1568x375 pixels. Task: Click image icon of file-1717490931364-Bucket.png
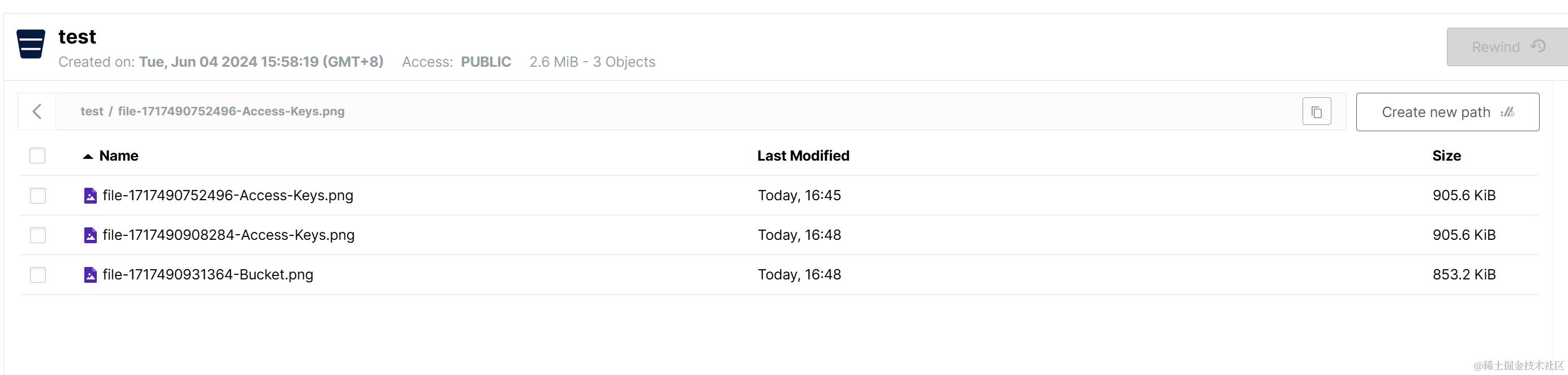tap(90, 275)
